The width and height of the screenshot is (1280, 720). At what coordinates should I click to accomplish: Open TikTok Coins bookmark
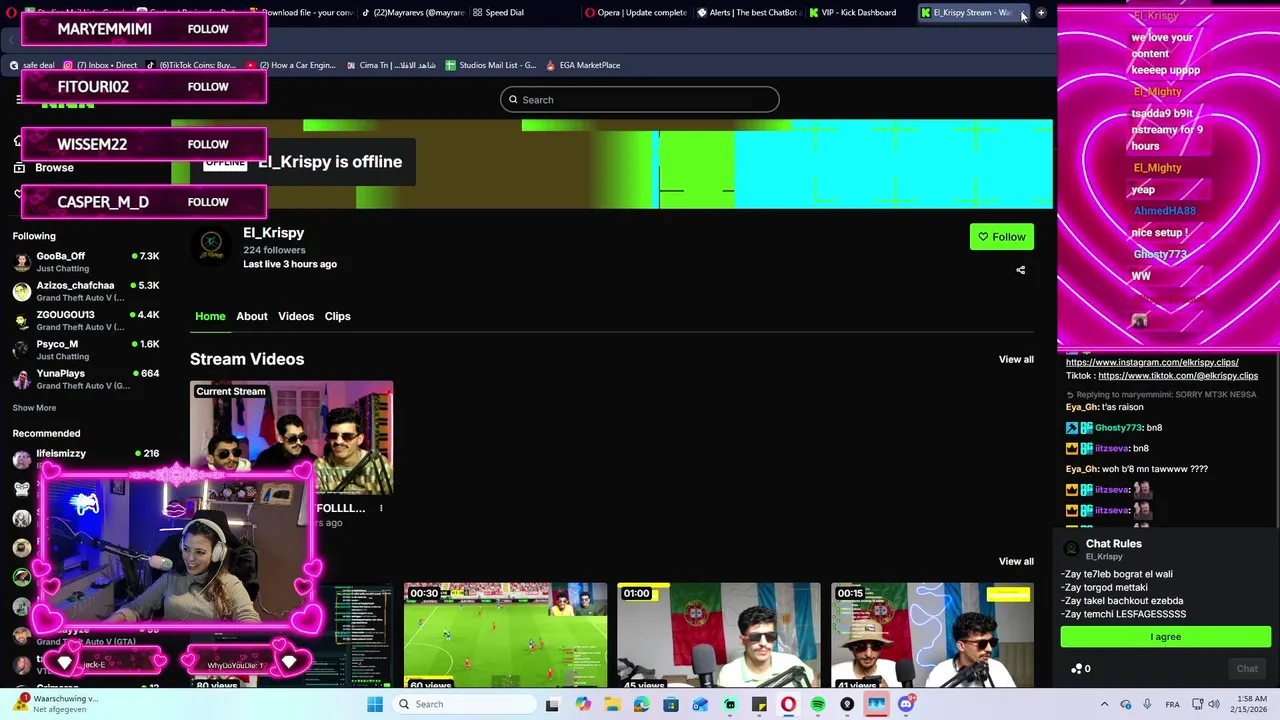click(191, 65)
